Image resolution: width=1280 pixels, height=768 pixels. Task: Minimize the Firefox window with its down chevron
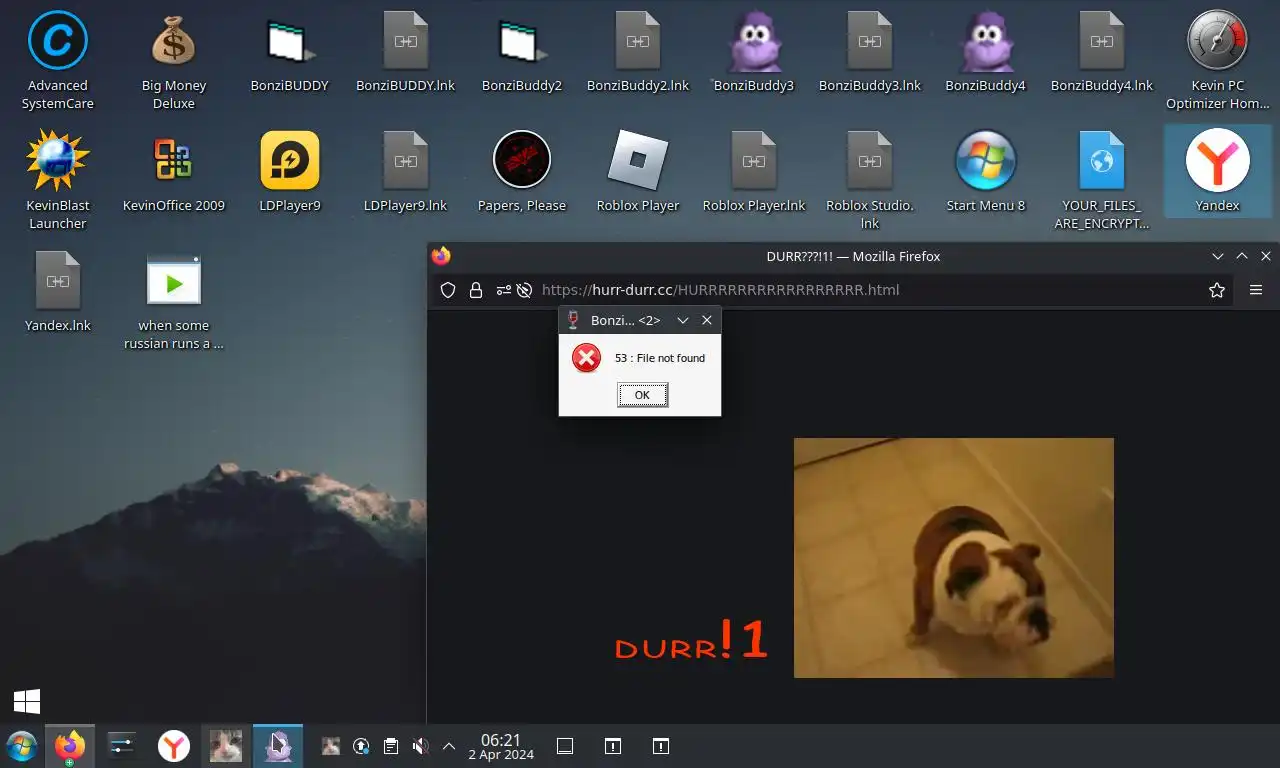coord(1218,256)
